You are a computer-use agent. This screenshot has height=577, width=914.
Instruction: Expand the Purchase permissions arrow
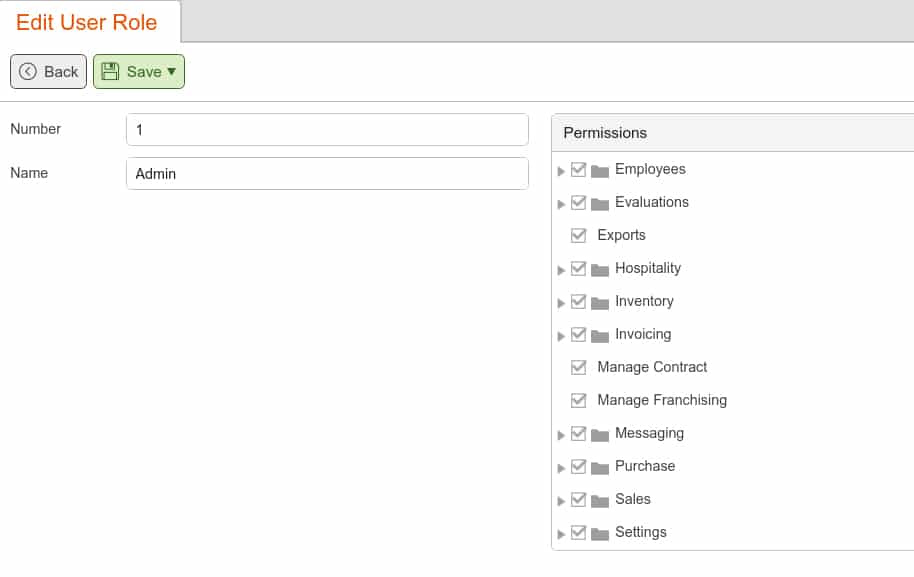tap(561, 467)
